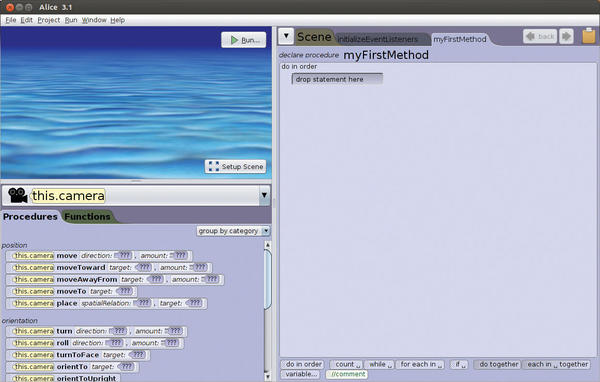Click the forward arrow next to back
This screenshot has height=382, width=600.
566,36
